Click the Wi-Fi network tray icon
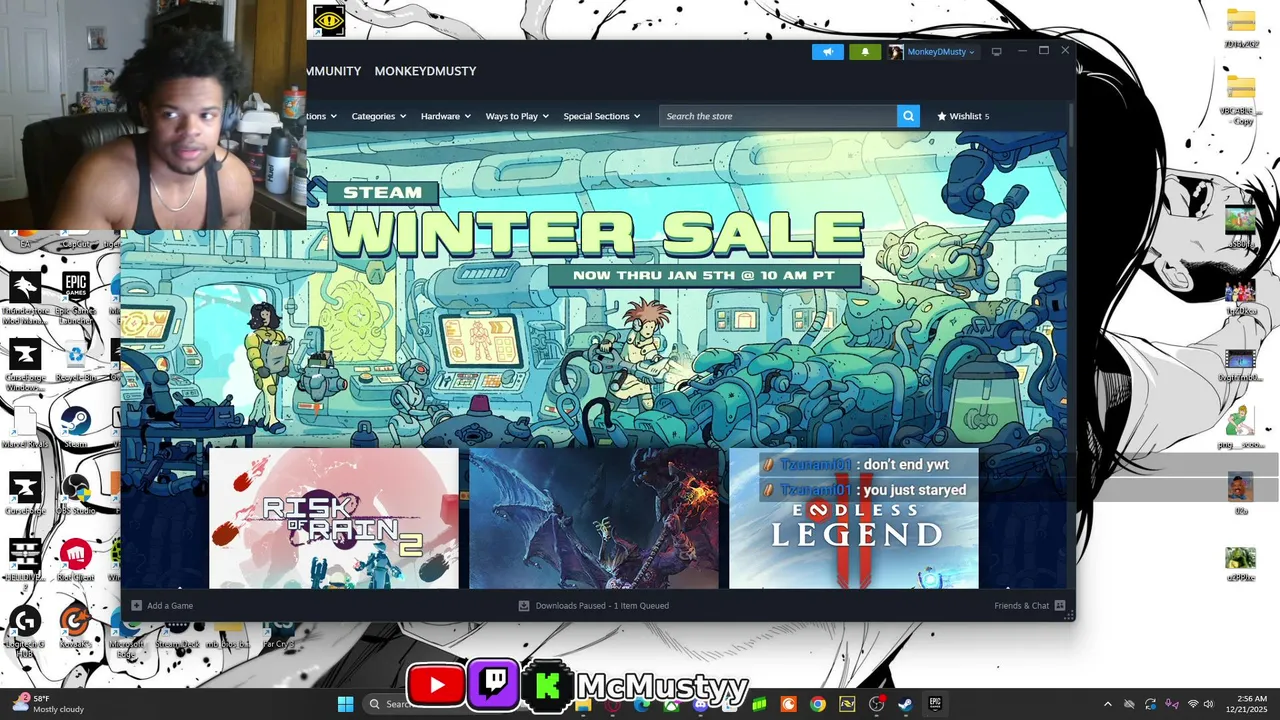The height and width of the screenshot is (720, 1280). pos(1192,704)
